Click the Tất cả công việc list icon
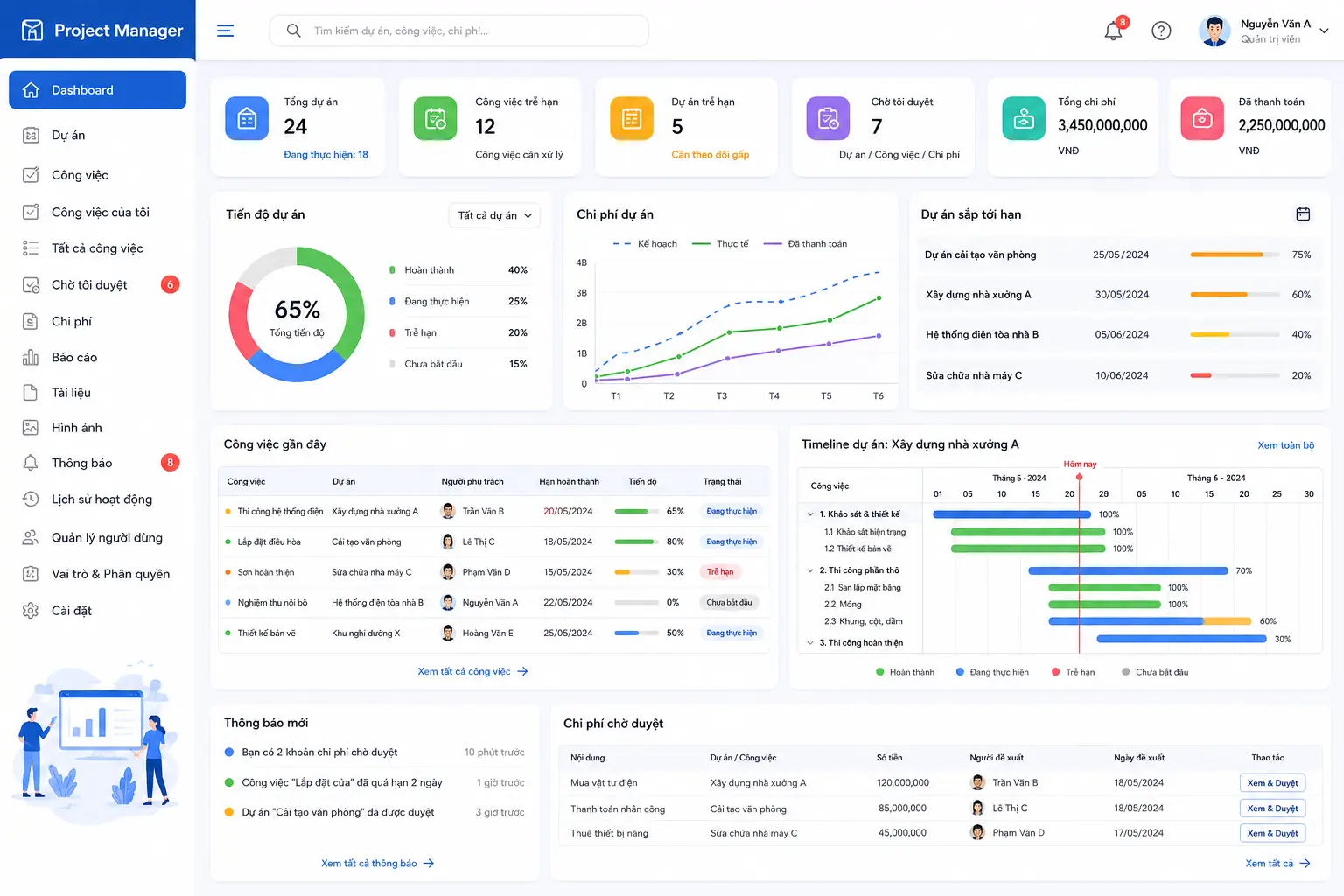Screen dimensions: 1344x896 [31, 248]
